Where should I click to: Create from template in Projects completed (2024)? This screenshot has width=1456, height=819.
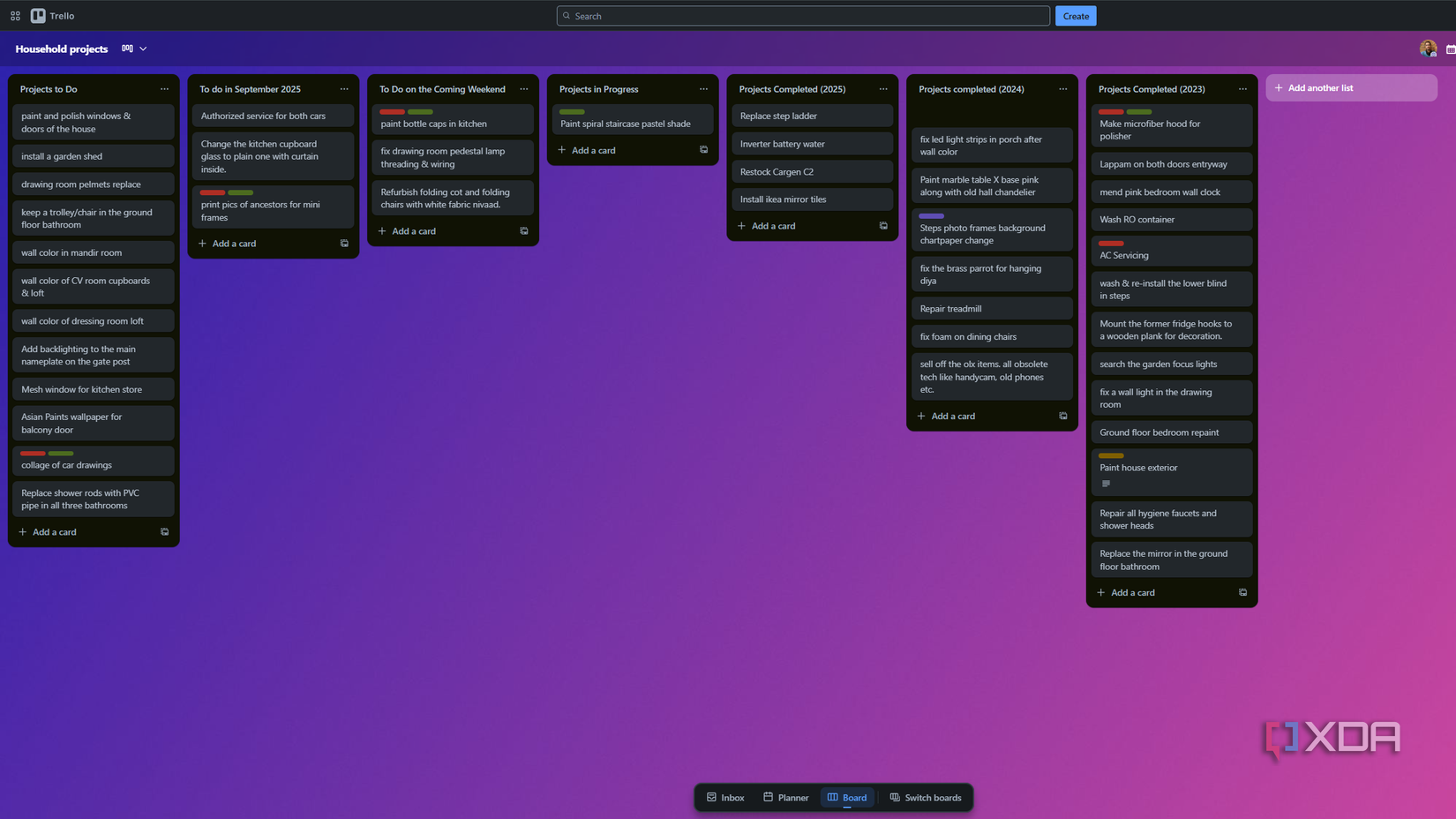pyautogui.click(x=1063, y=416)
